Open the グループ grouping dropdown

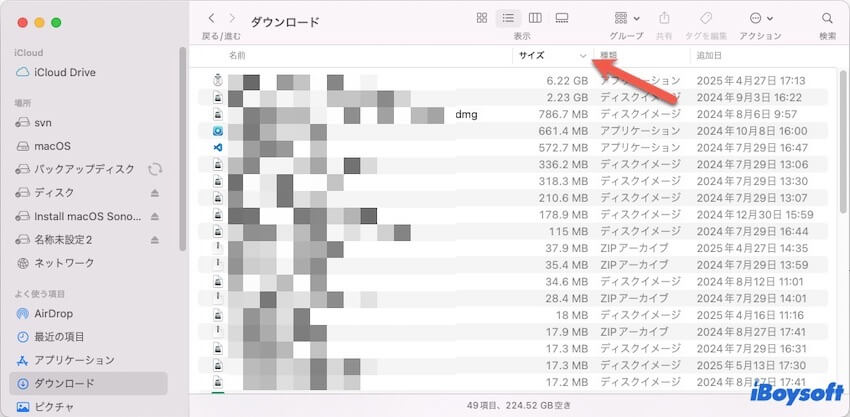pyautogui.click(x=626, y=18)
